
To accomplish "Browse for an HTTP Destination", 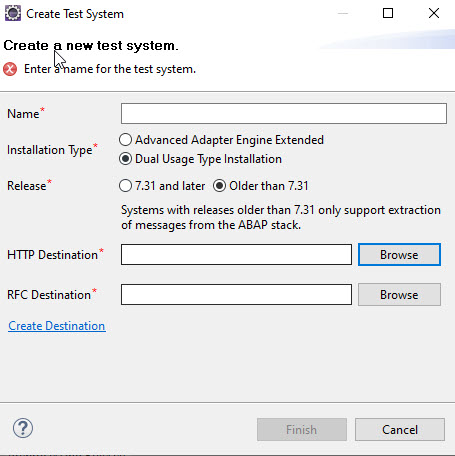I will 399,255.
